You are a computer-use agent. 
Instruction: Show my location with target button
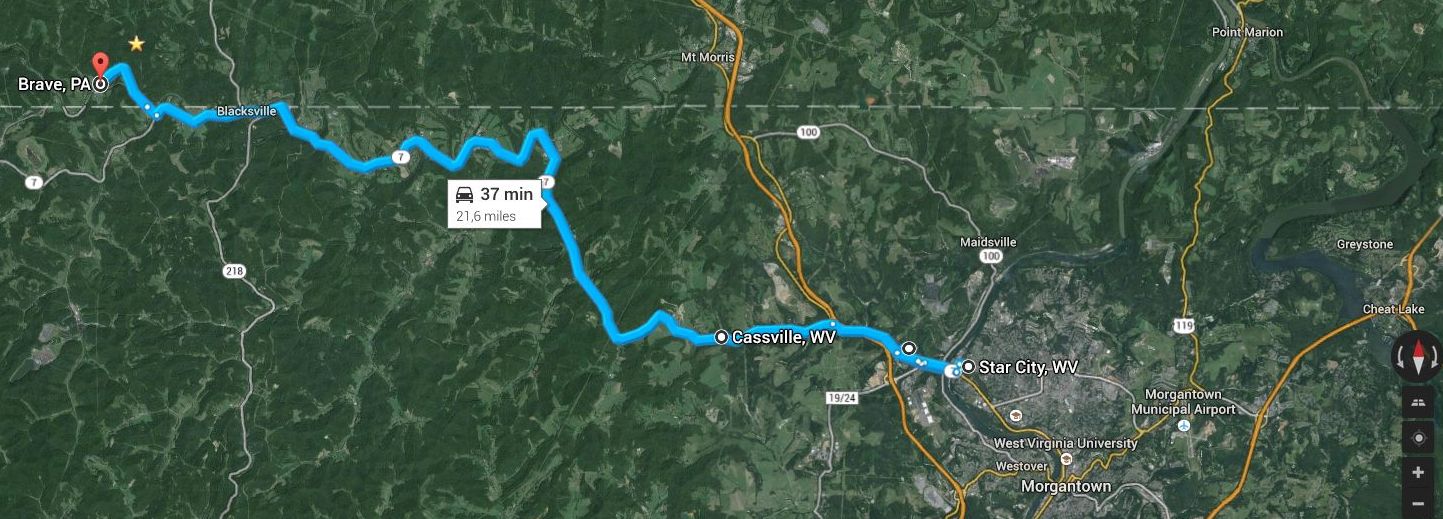click(x=1418, y=437)
